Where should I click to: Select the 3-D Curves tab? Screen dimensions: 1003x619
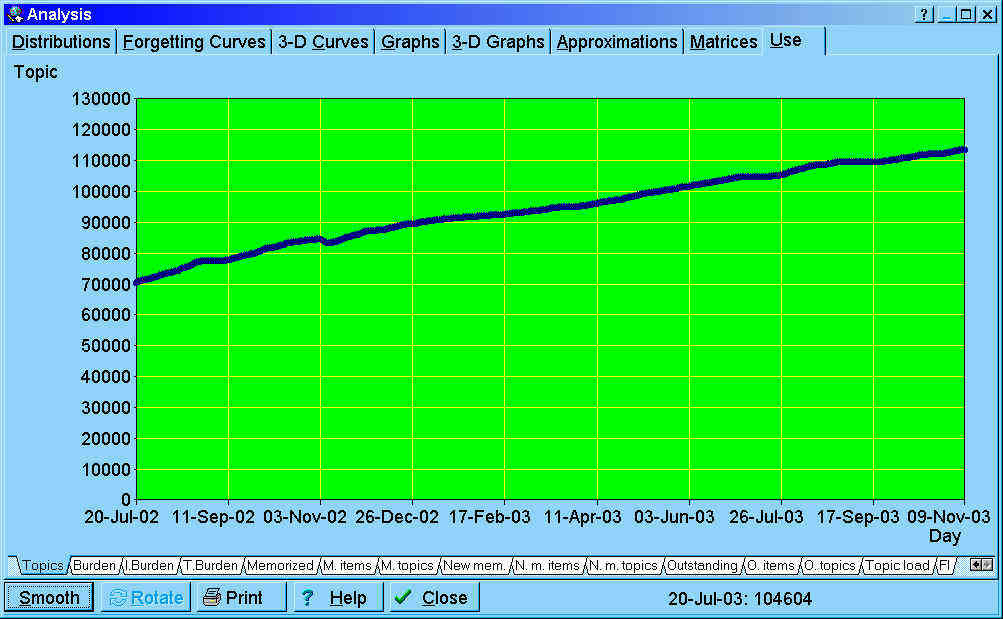[x=323, y=42]
